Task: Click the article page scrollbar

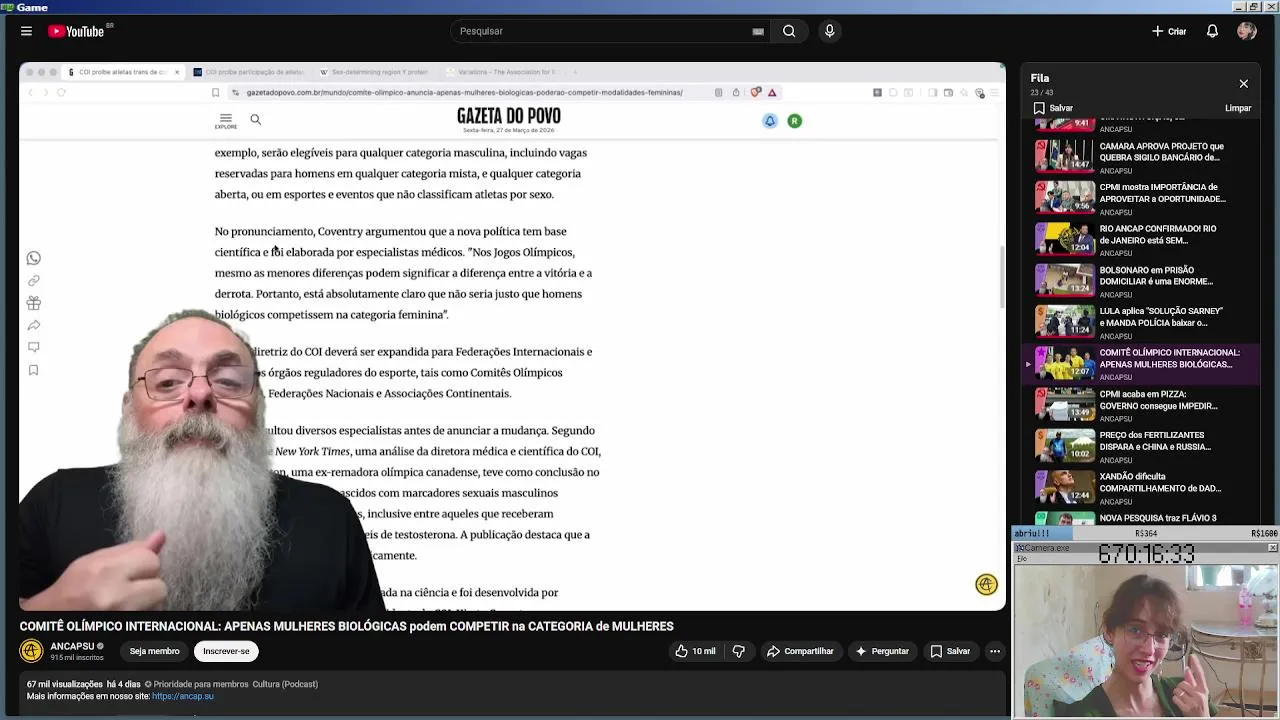Action: coord(1002,277)
